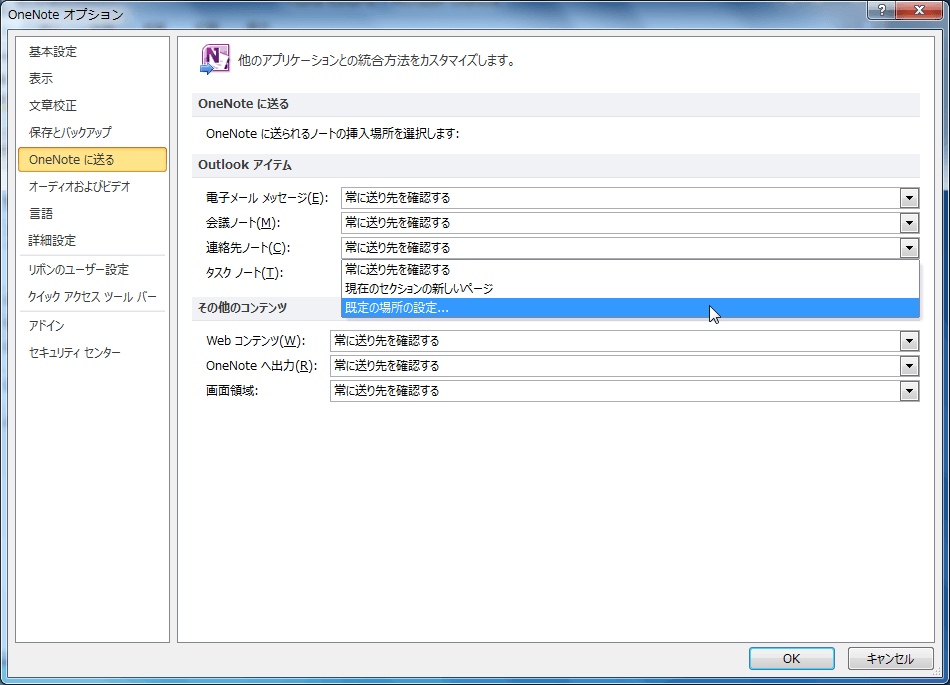Expand the 電子メール メッセージ dropdown arrow
950x685 pixels.
pyautogui.click(x=909, y=198)
